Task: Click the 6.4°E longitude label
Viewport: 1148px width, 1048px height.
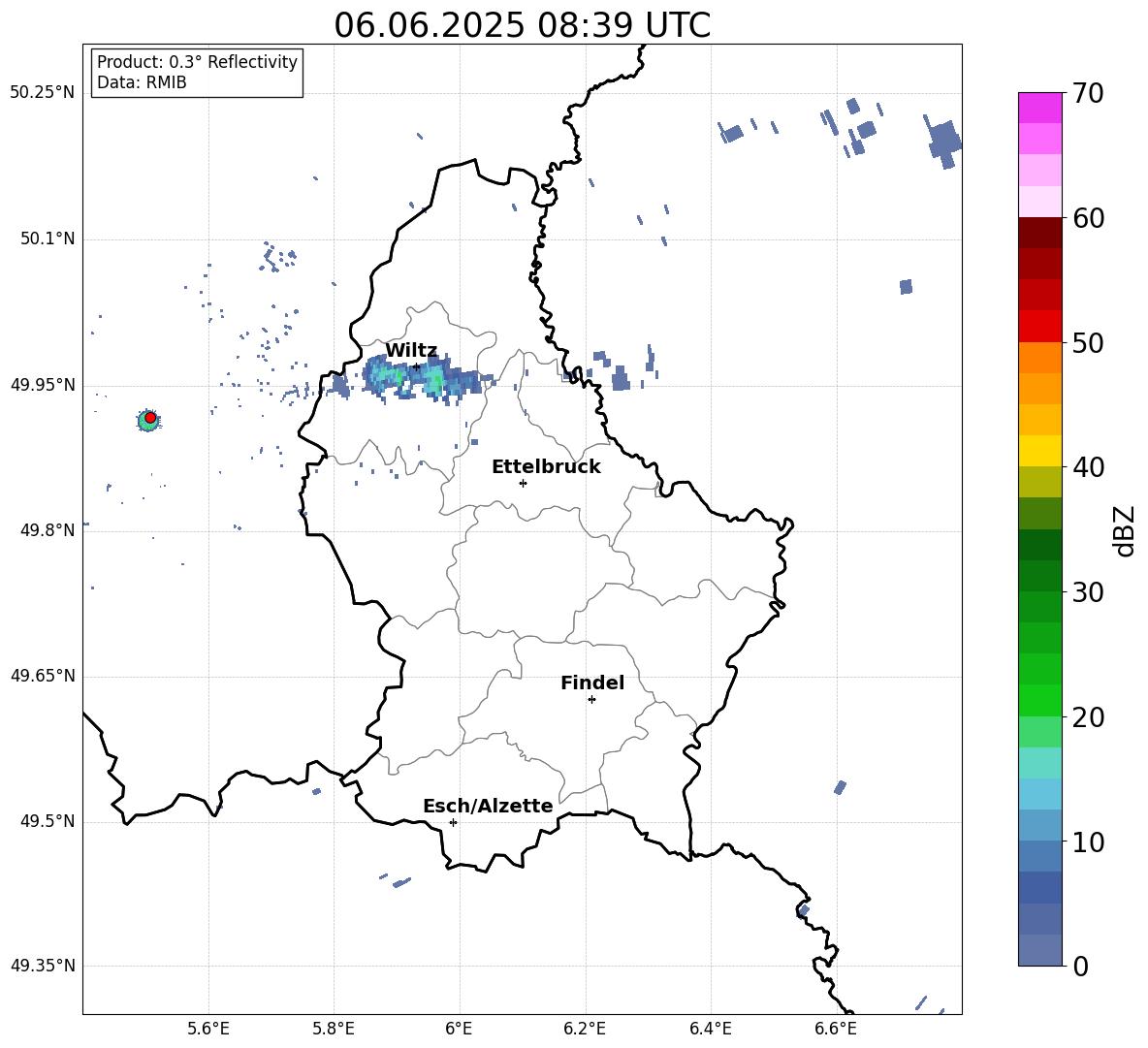Action: 710,1029
